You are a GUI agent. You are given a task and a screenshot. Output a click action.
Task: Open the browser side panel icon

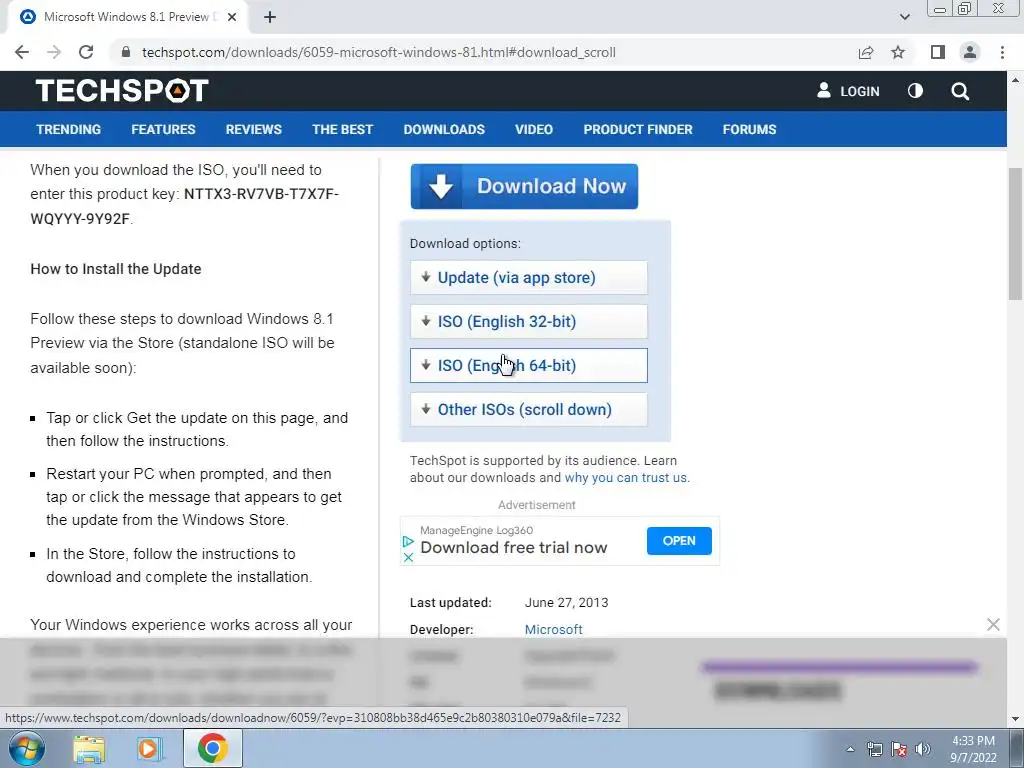(938, 52)
